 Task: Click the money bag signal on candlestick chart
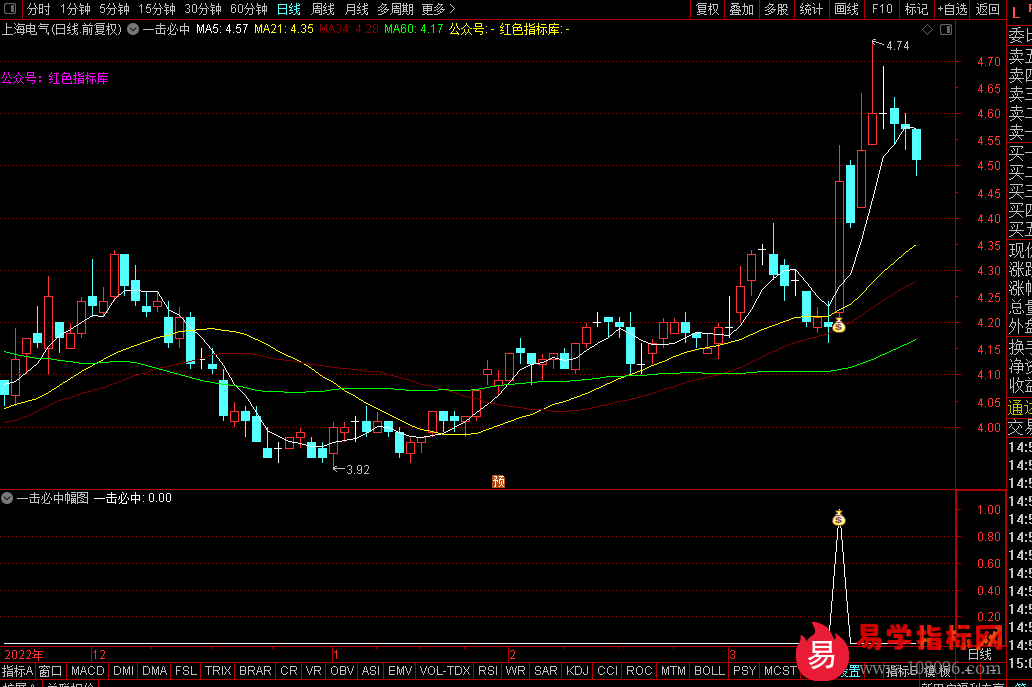point(838,325)
